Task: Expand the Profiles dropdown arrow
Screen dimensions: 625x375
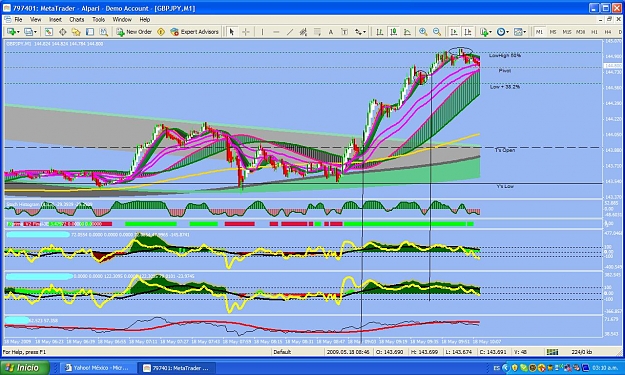Action: coord(35,32)
